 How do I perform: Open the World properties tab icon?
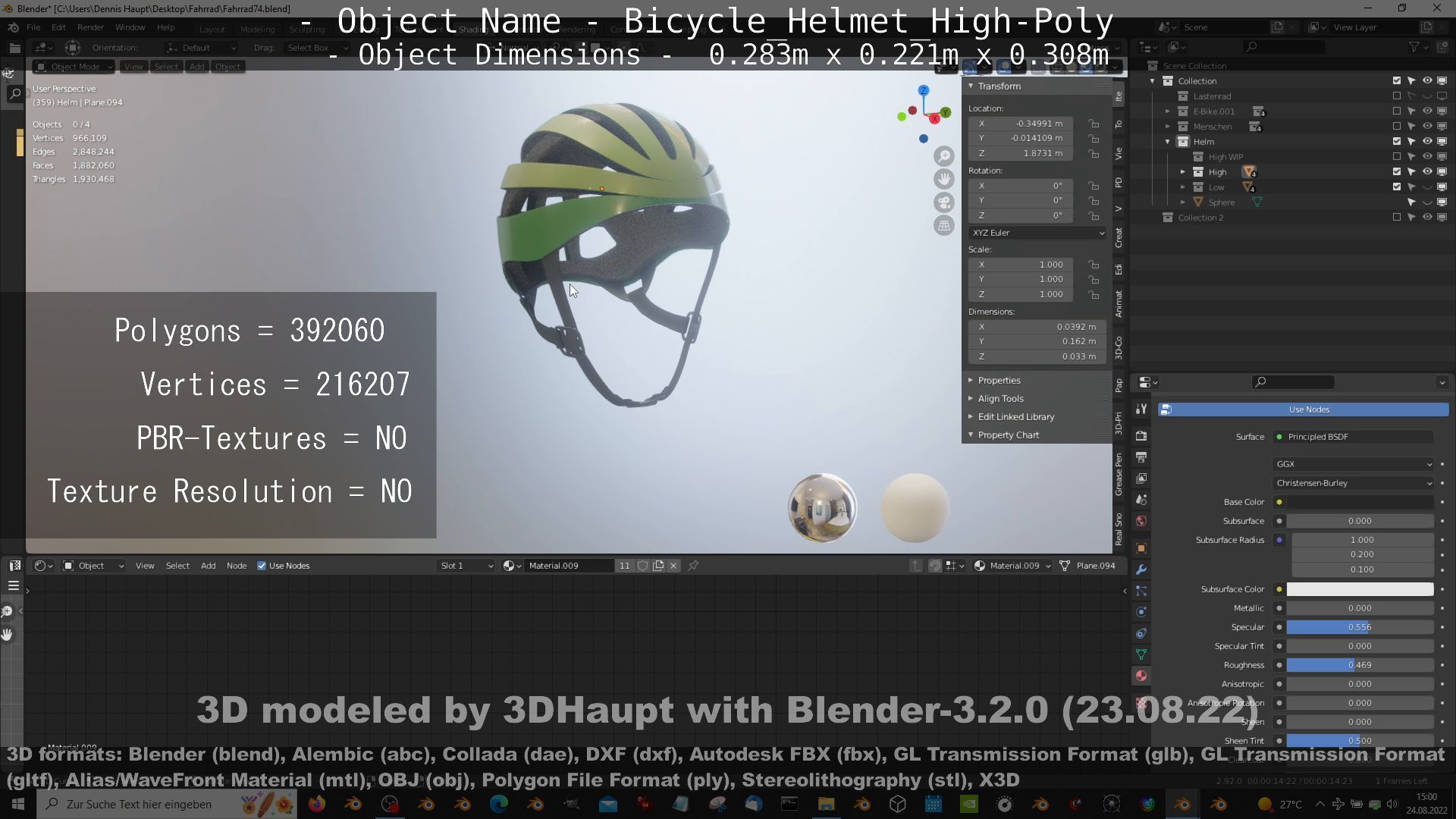coord(1141,521)
